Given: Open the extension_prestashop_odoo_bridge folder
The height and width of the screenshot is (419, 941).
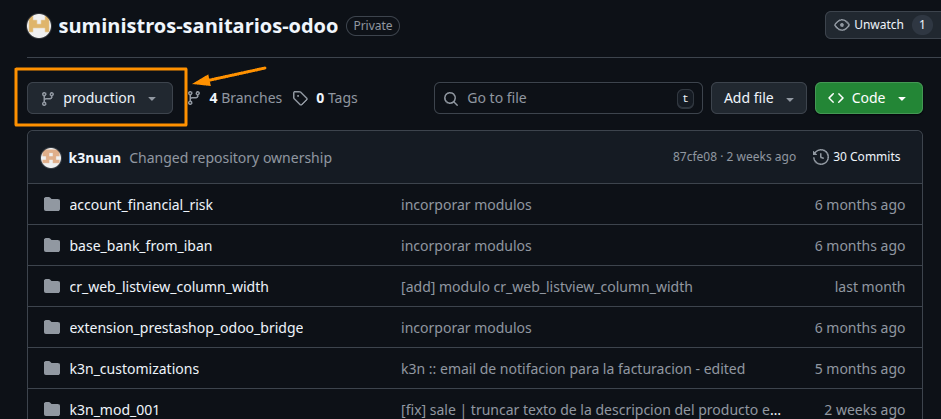Looking at the screenshot, I should 186,328.
